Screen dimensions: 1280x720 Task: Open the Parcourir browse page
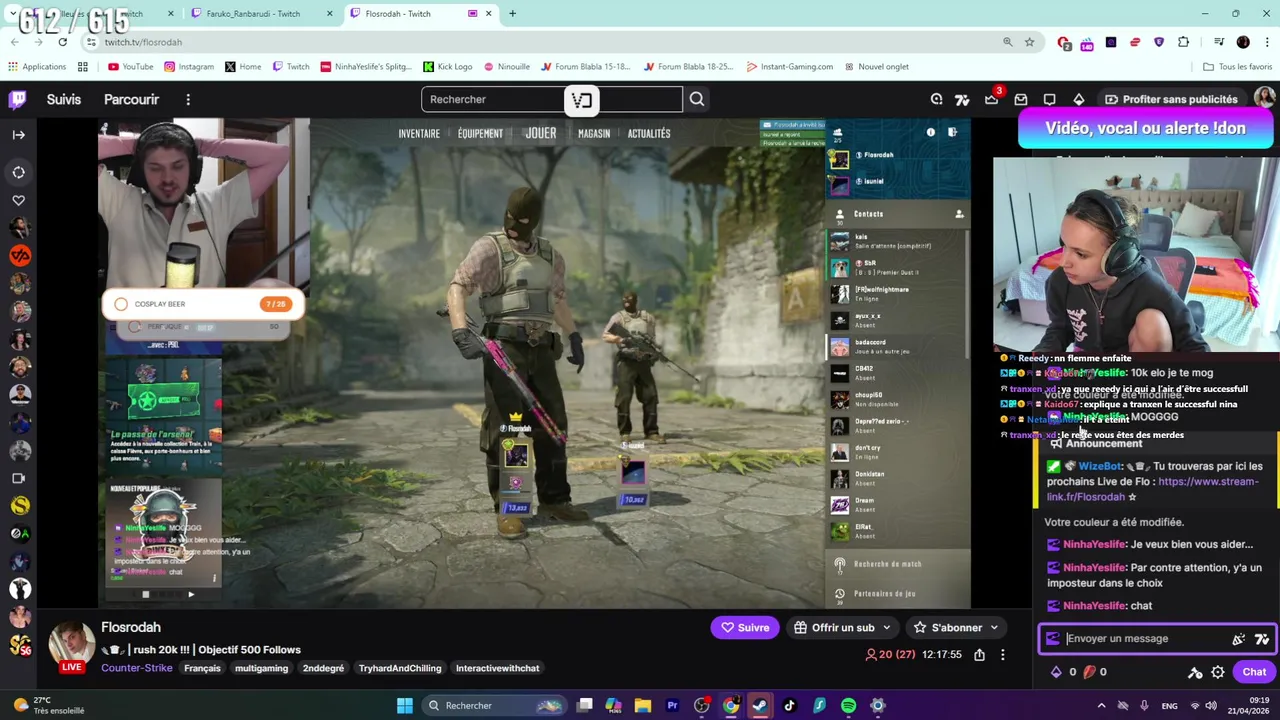131,99
